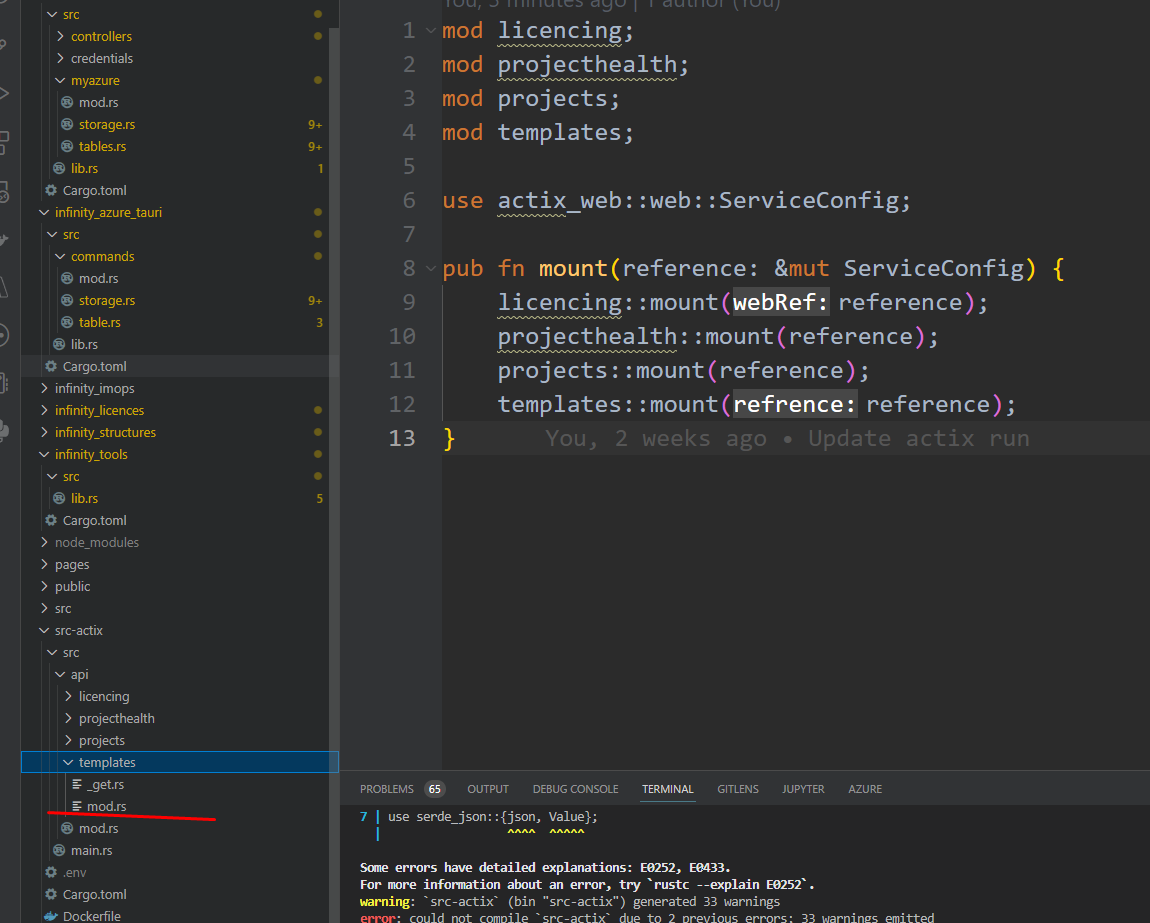Click the gear icon beside .env

51,872
